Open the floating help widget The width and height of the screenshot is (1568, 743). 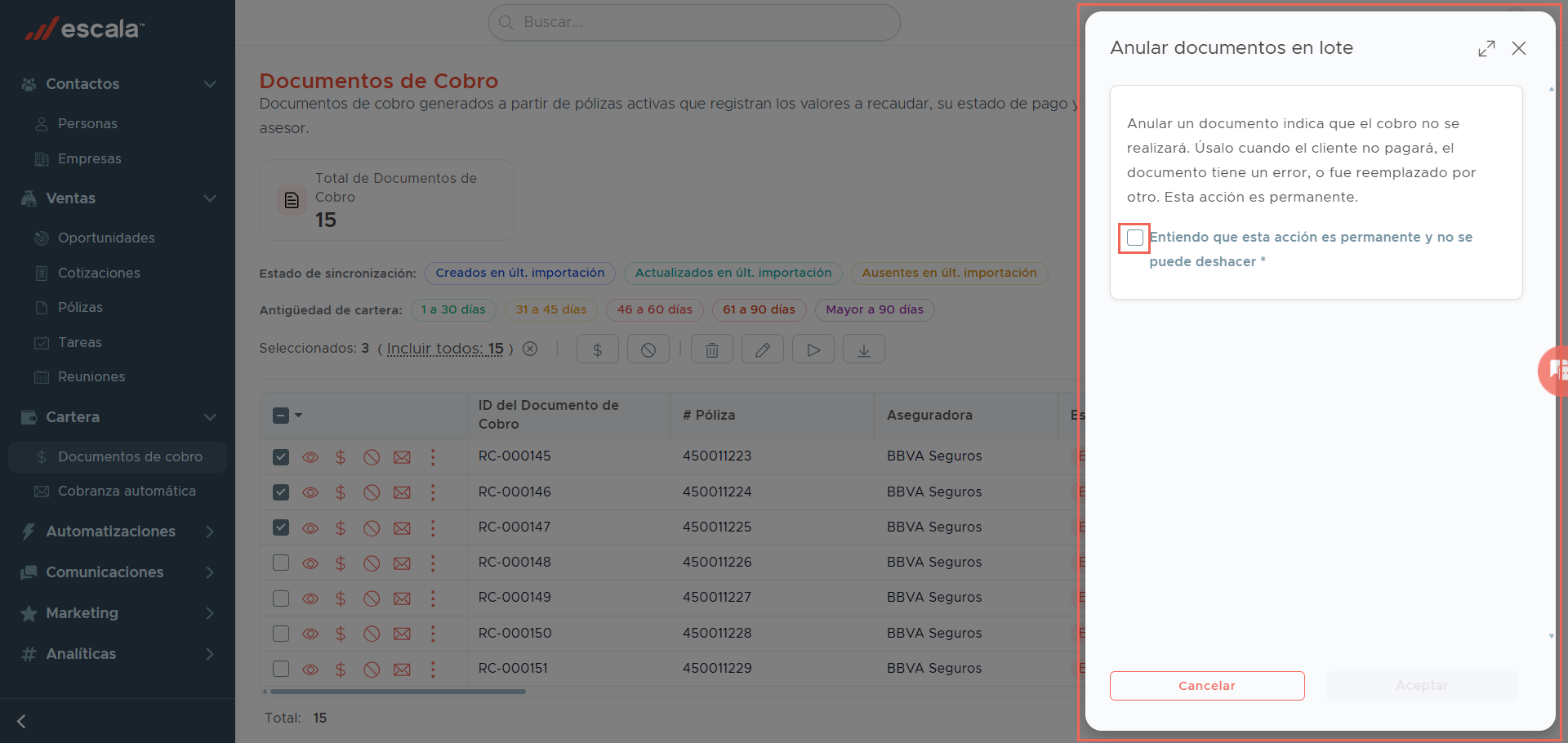1553,371
